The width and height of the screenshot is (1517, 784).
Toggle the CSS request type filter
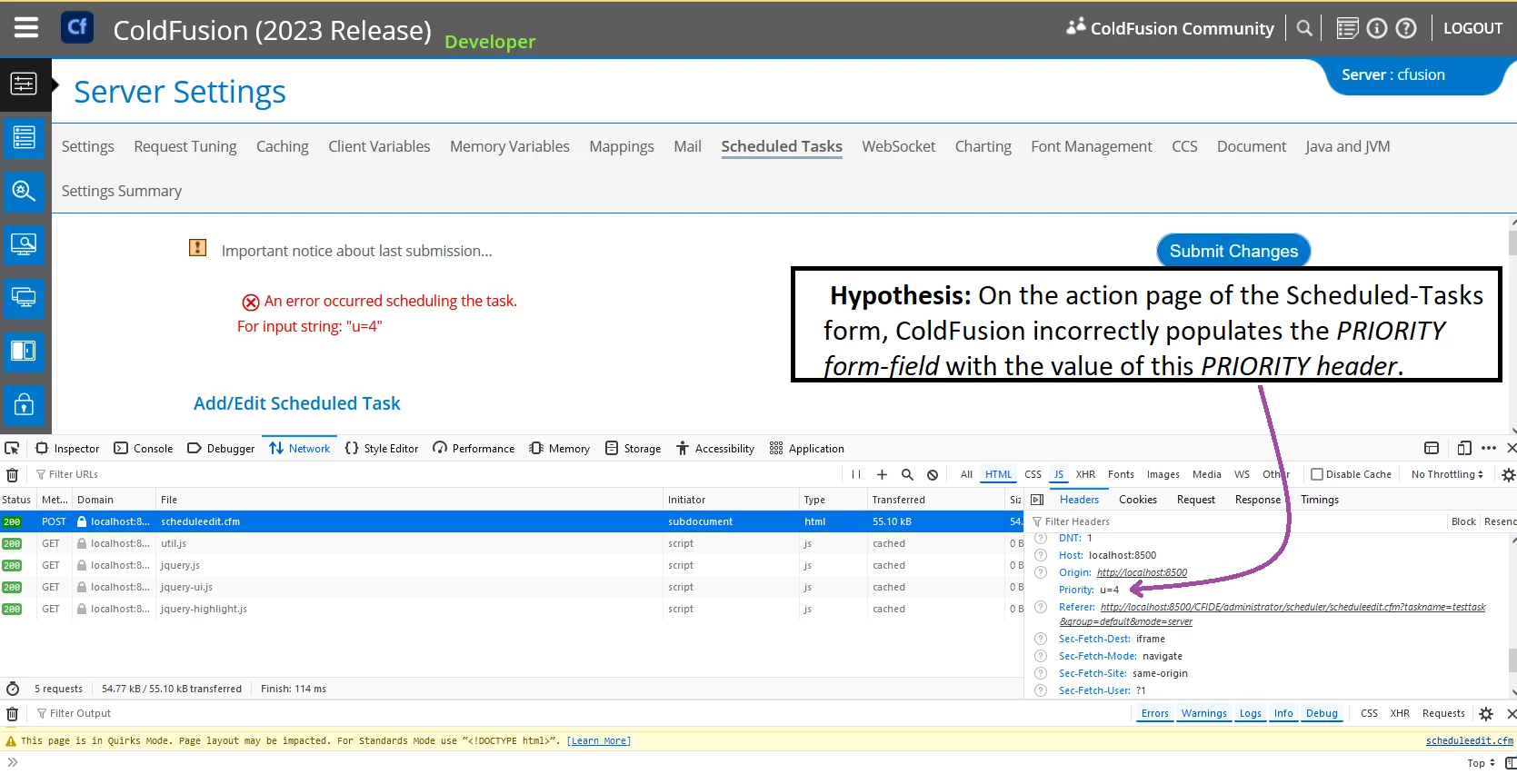tap(1033, 474)
